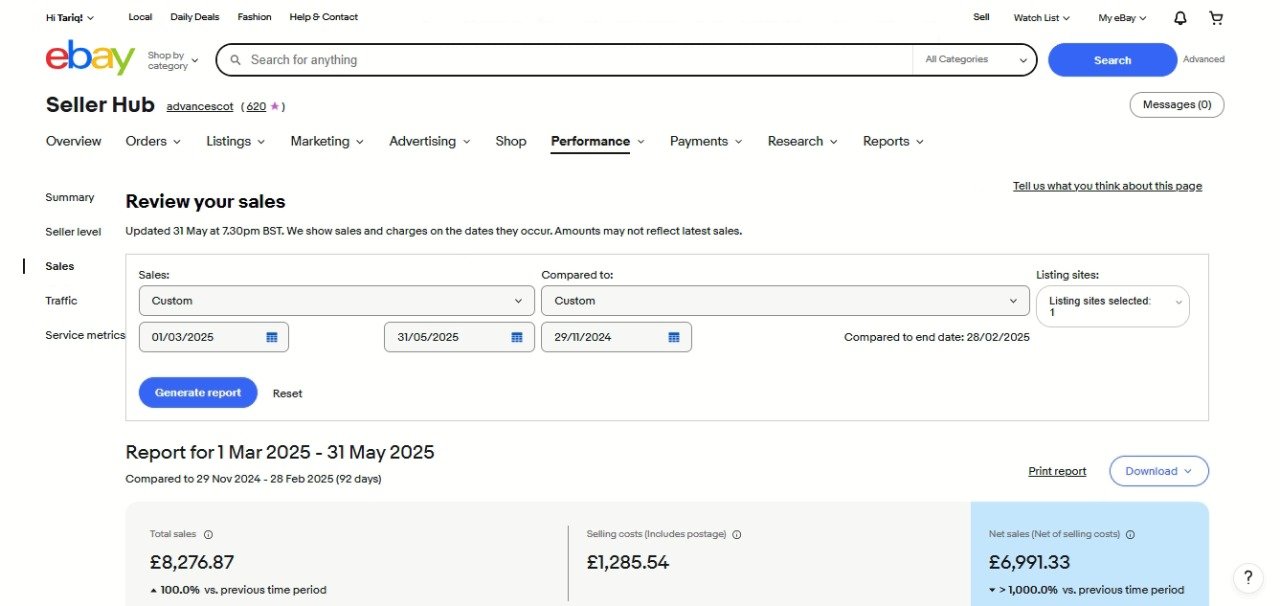Image resolution: width=1280 pixels, height=606 pixels.
Task: Open the Reports menu
Action: point(893,142)
